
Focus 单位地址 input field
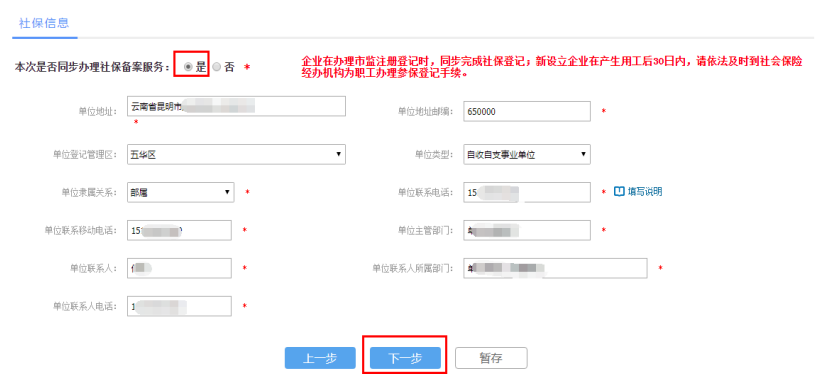click(x=236, y=106)
